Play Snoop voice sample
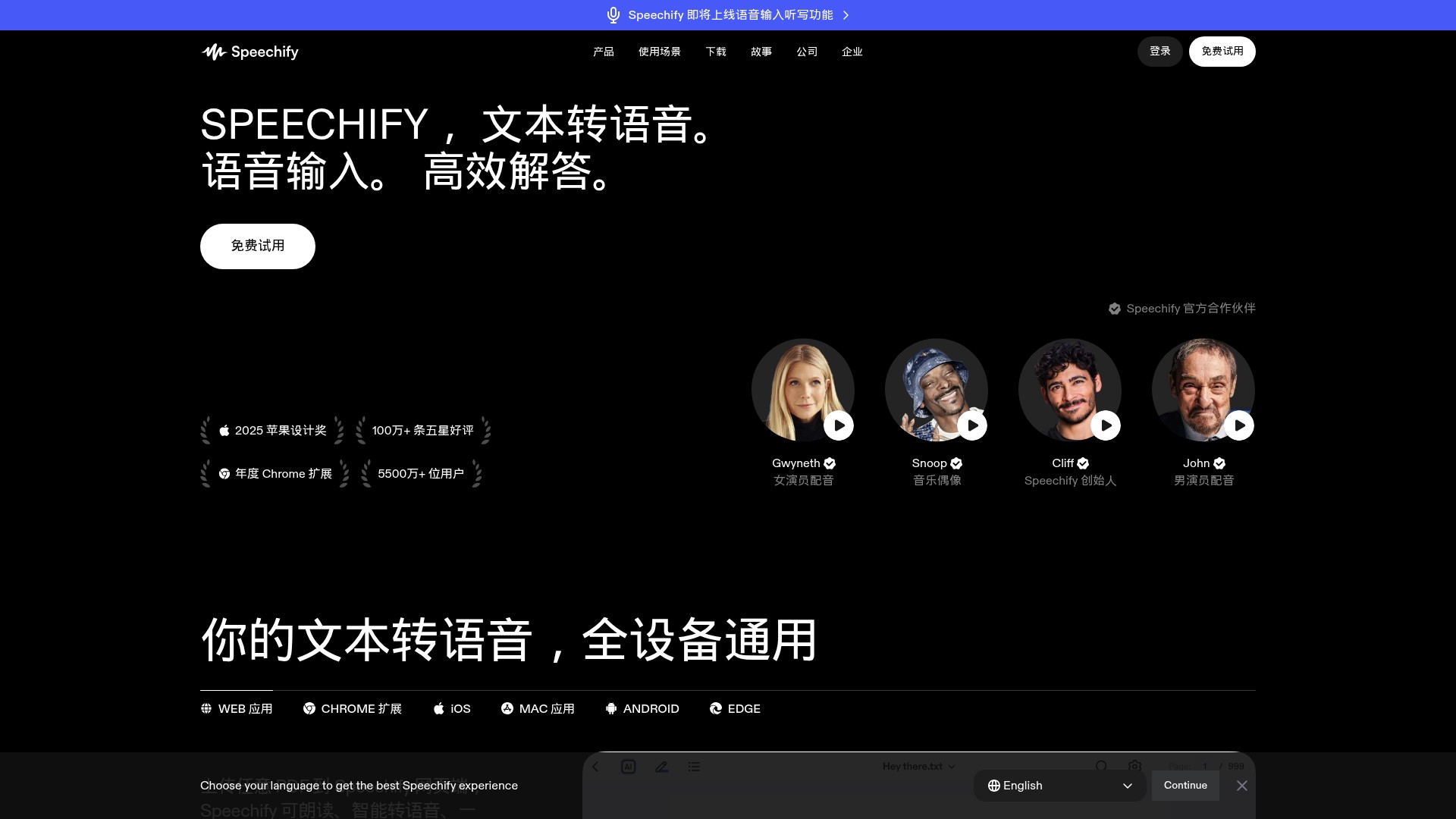 click(972, 425)
